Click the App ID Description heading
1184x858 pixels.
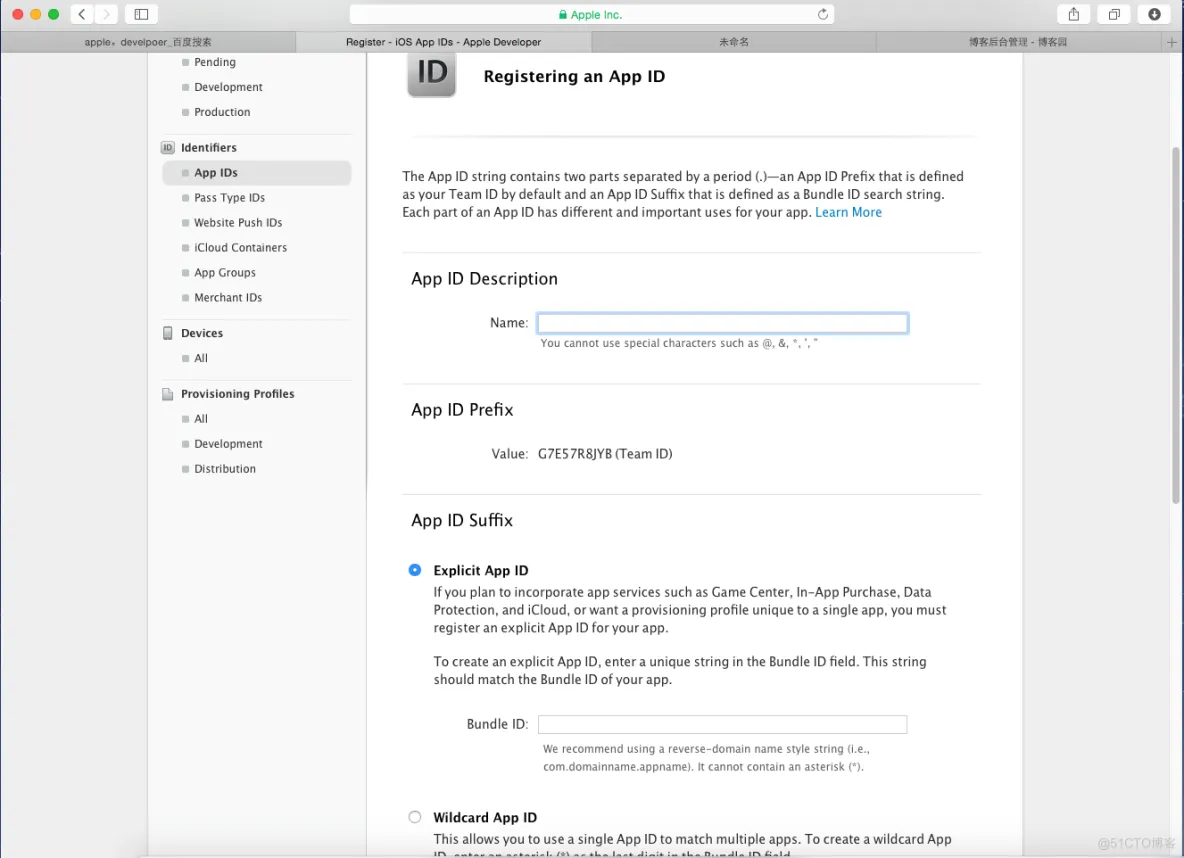coord(484,279)
